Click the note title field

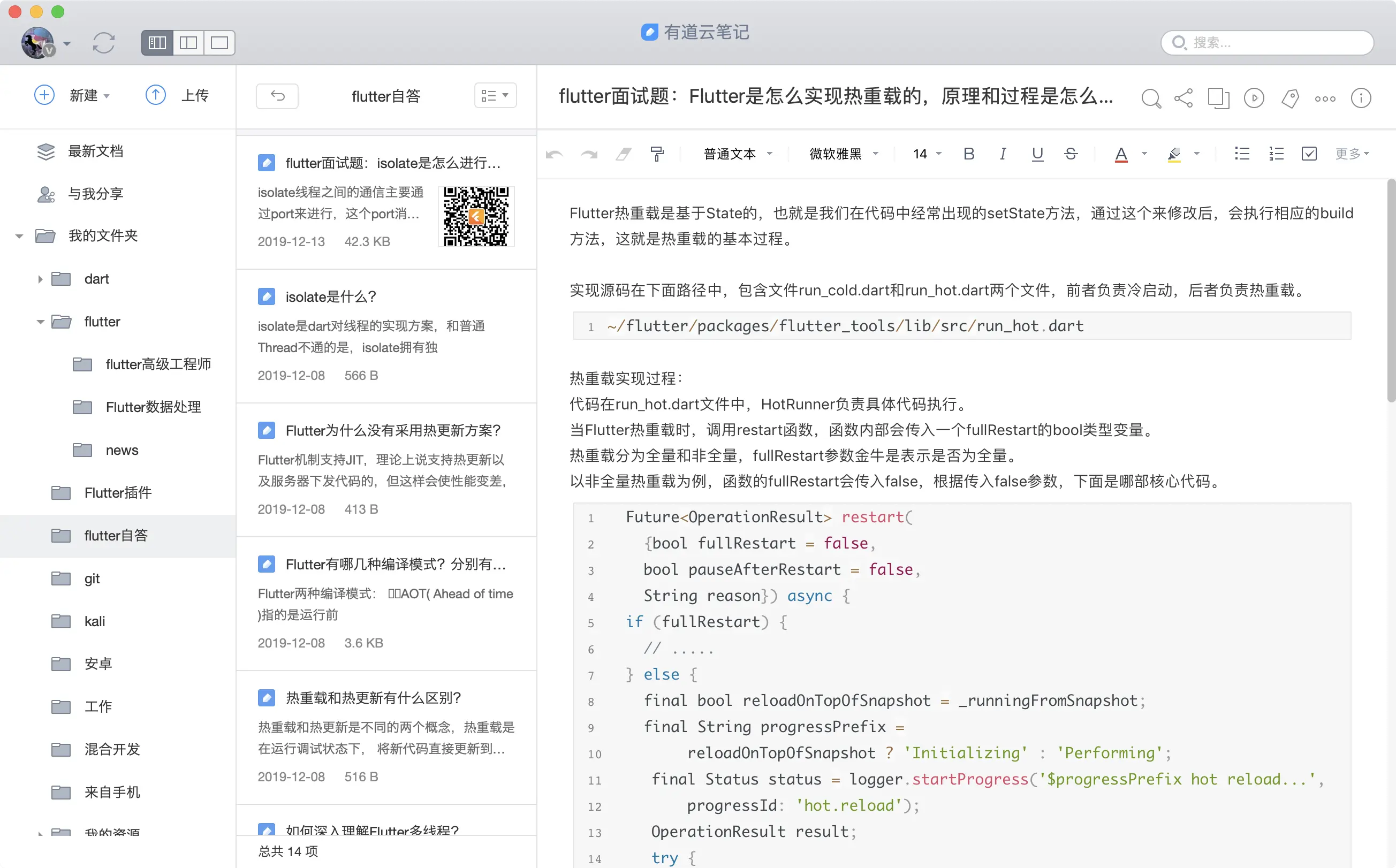coord(836,96)
